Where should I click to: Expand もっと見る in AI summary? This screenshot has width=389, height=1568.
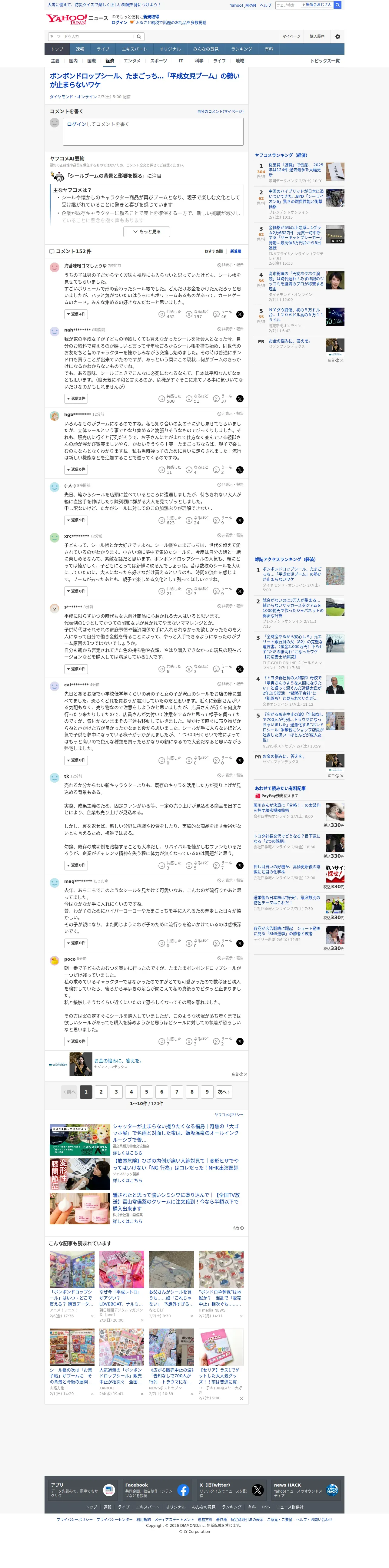click(147, 231)
